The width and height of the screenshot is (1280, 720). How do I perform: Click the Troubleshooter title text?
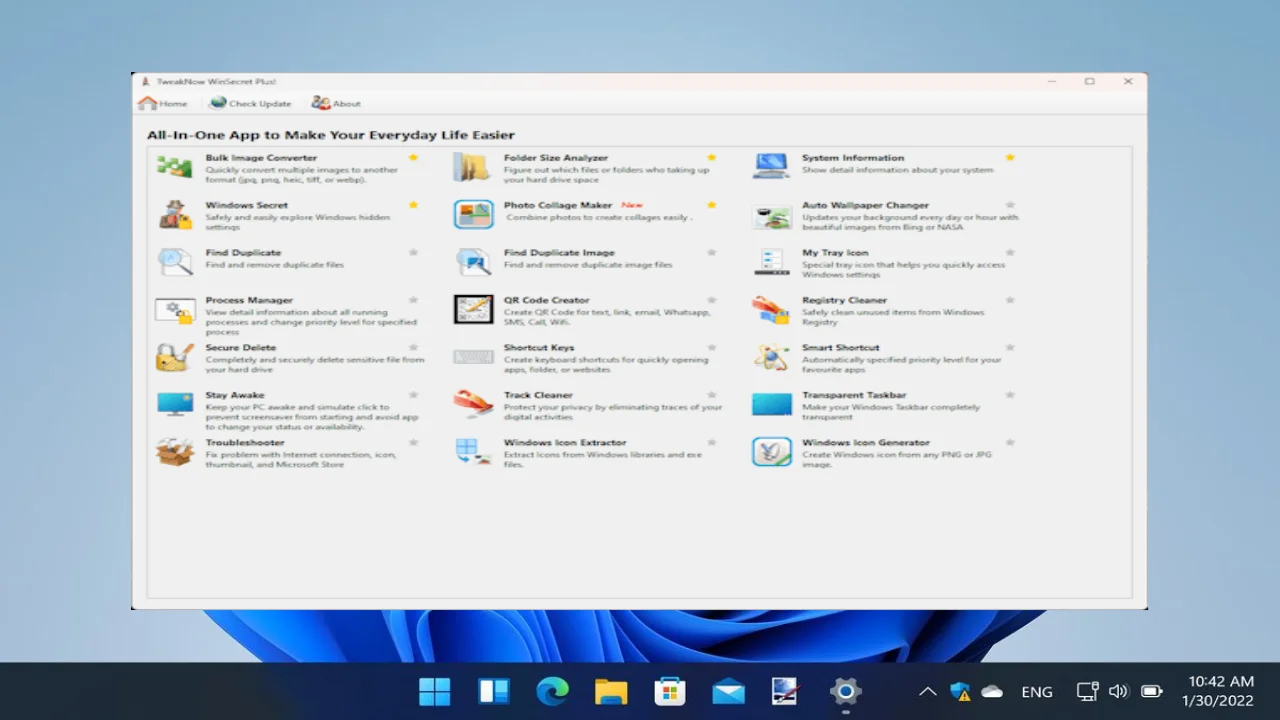245,442
